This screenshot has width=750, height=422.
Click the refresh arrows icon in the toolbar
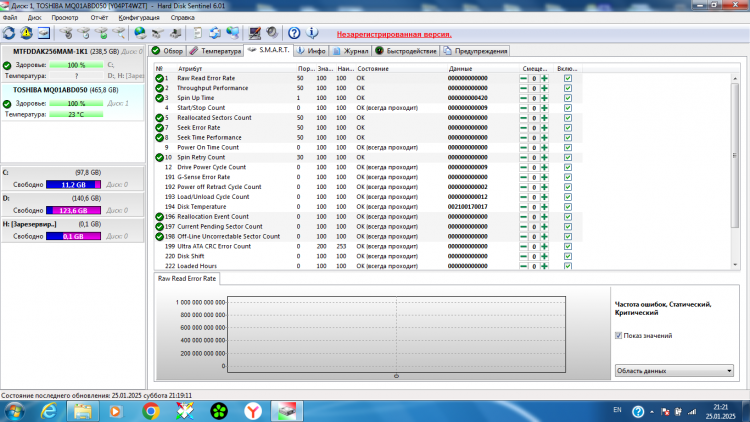click(x=9, y=33)
